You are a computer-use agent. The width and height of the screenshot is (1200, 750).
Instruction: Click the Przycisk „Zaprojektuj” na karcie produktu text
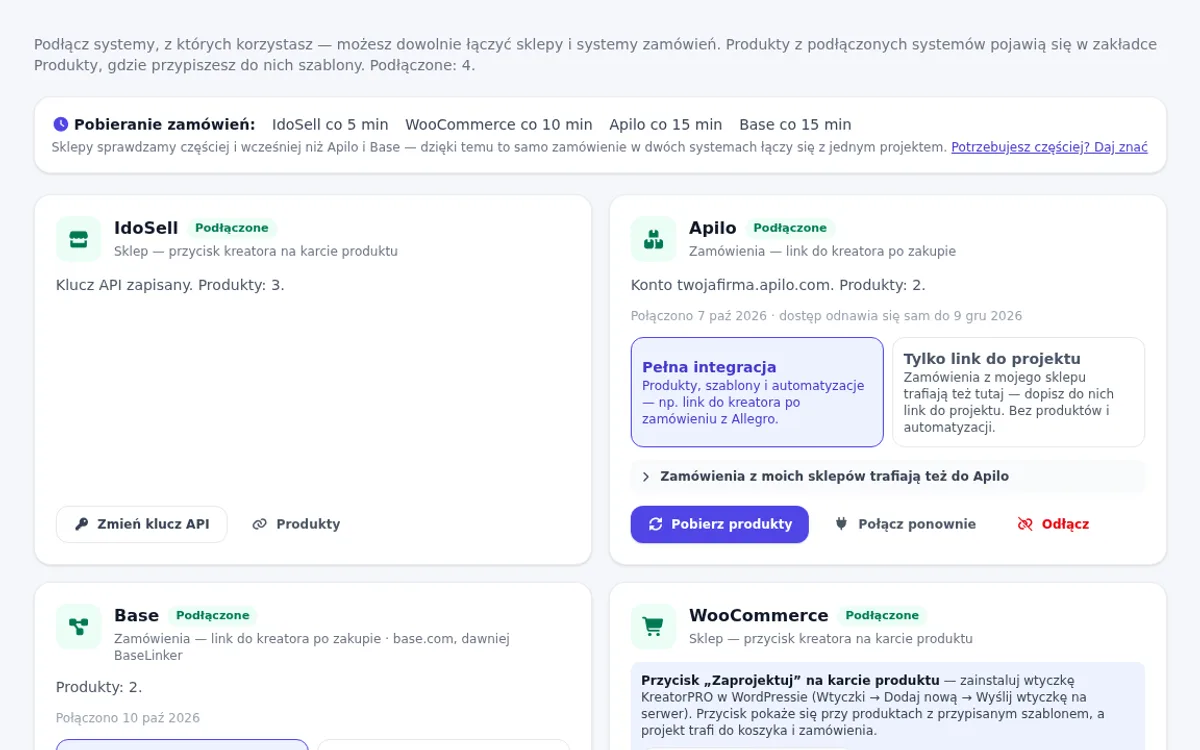click(x=790, y=680)
